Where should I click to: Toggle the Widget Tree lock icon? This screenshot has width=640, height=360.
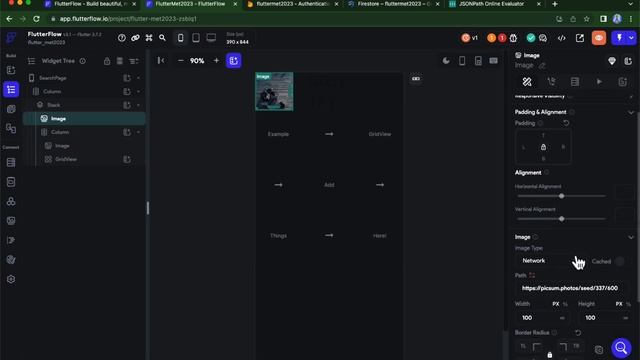click(107, 61)
